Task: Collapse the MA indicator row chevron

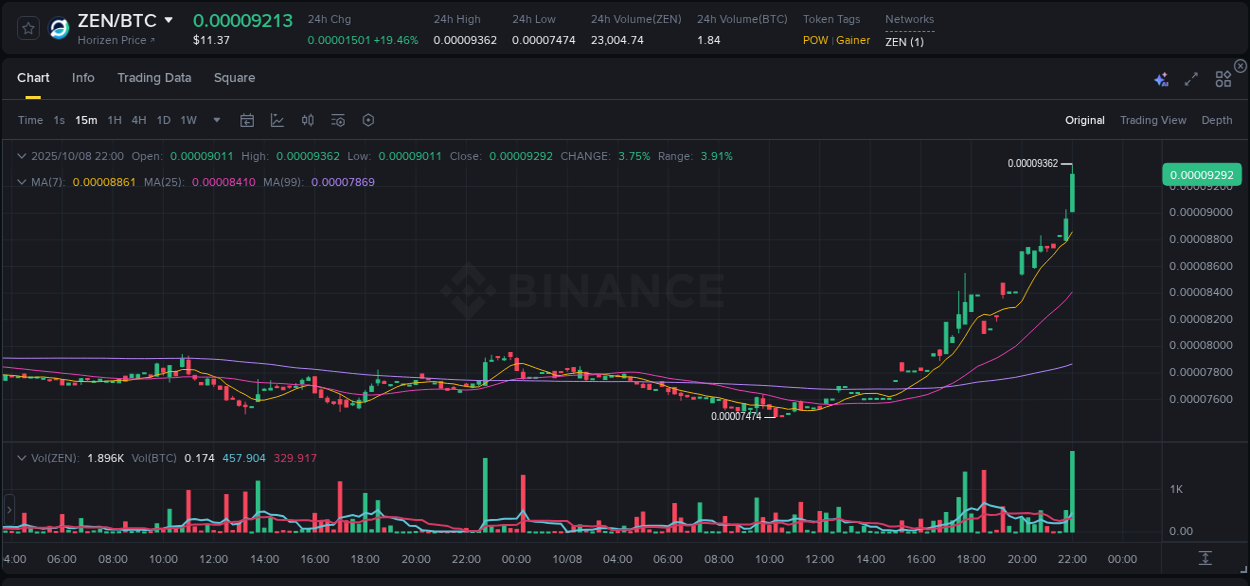Action: click(20, 182)
